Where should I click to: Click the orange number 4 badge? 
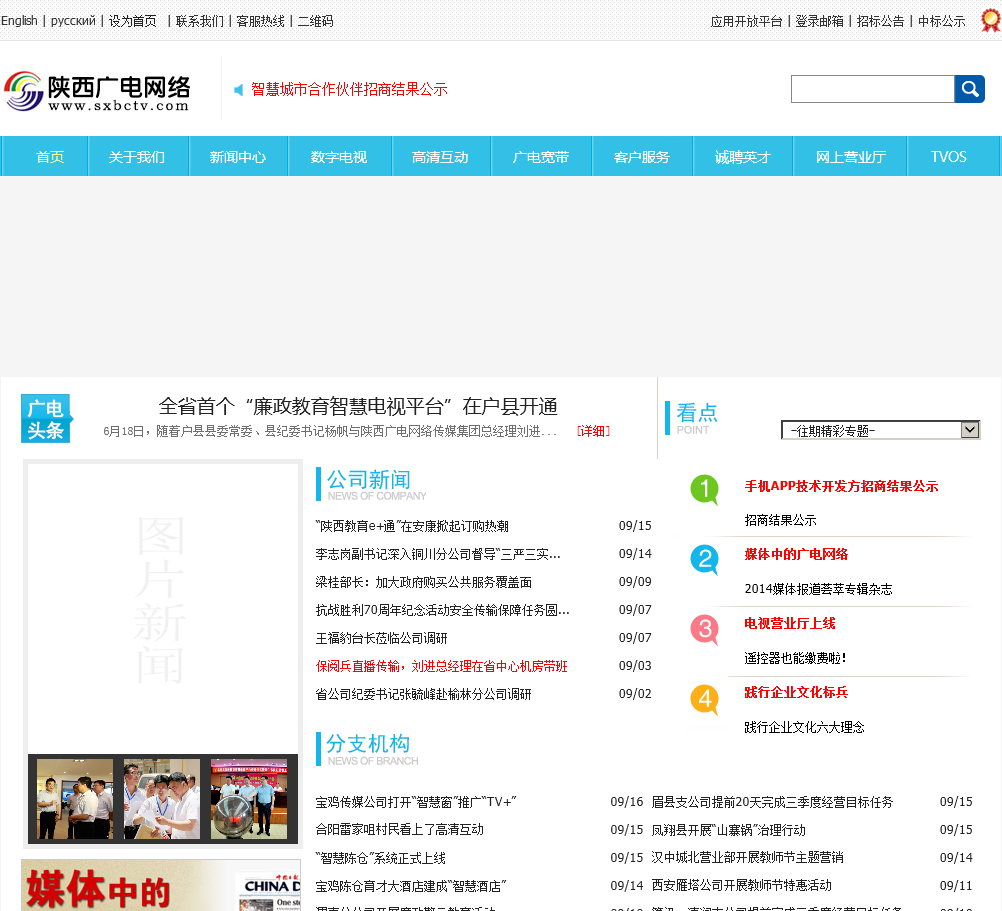(x=704, y=699)
